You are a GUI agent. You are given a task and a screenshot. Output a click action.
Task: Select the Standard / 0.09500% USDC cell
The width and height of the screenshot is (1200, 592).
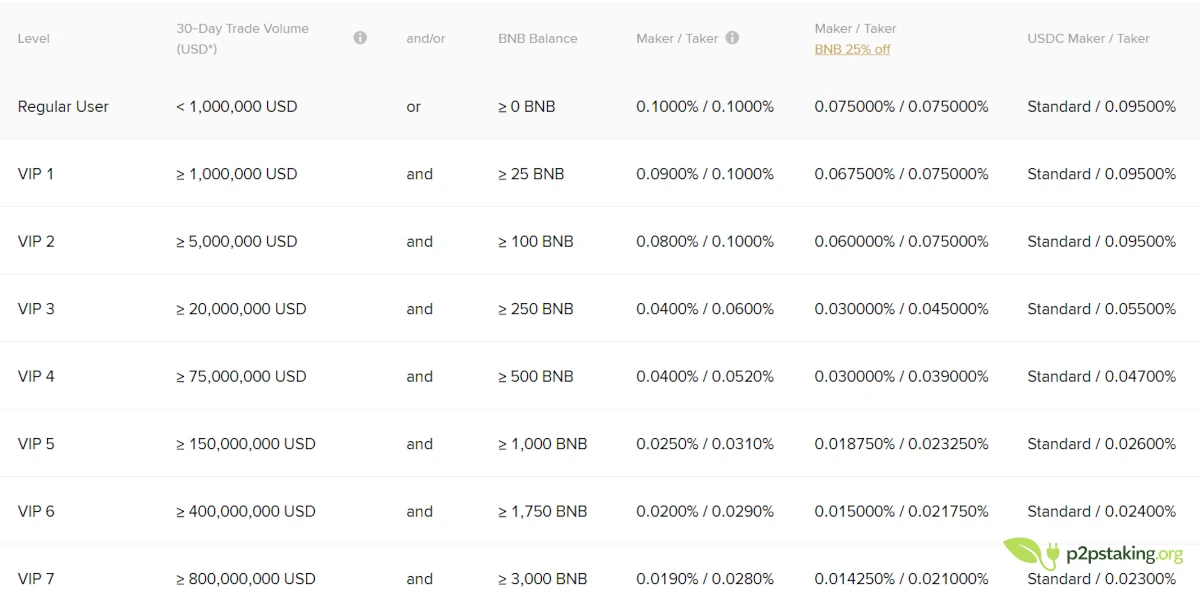(x=1100, y=106)
